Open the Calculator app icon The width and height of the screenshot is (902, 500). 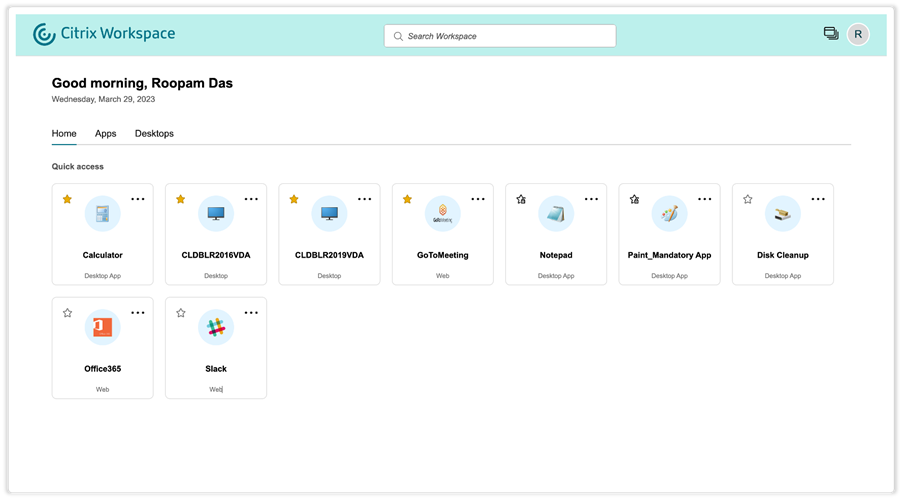[102, 214]
